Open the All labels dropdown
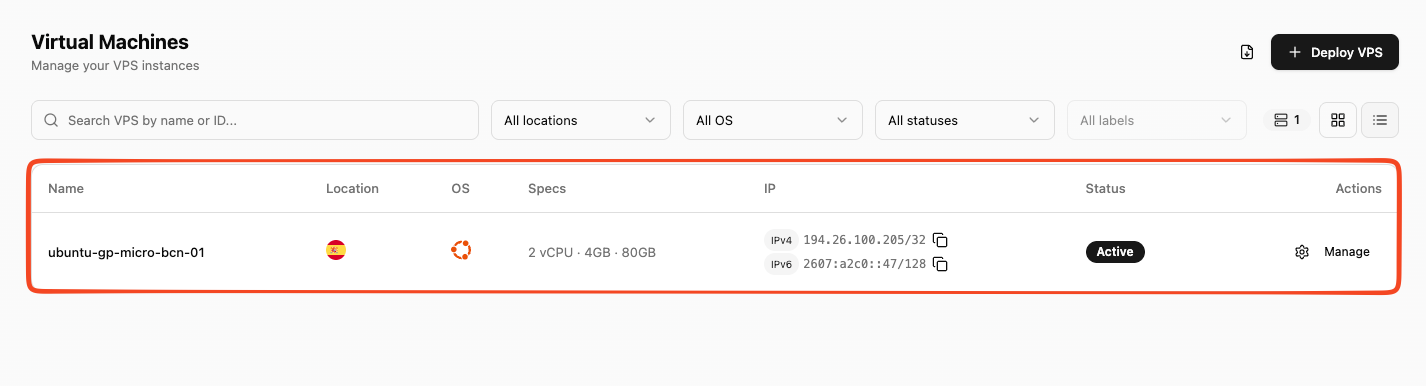This screenshot has width=1426, height=386. point(1157,120)
